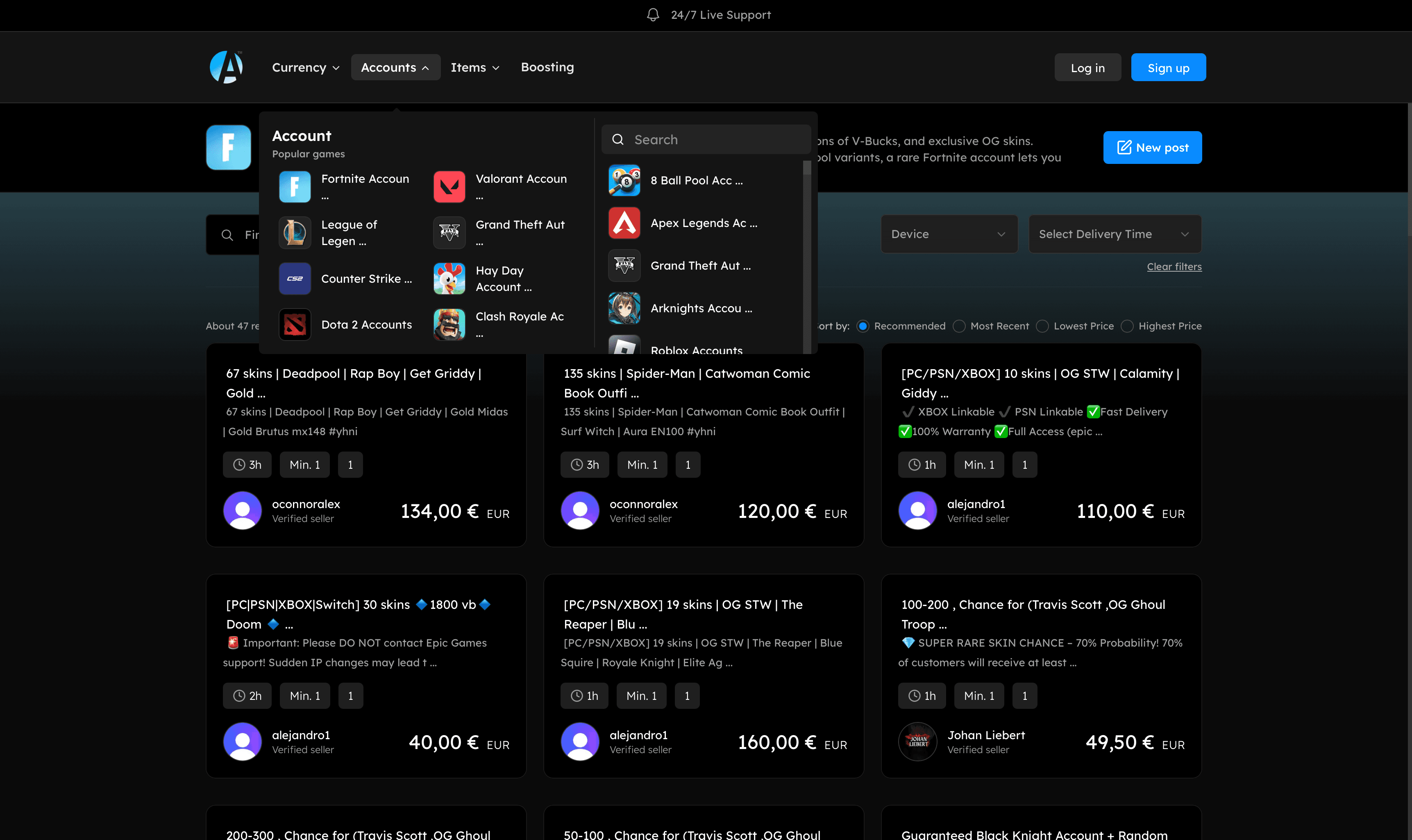Open the Valorant accounts icon
Screen dimensions: 1412x840
[449, 187]
